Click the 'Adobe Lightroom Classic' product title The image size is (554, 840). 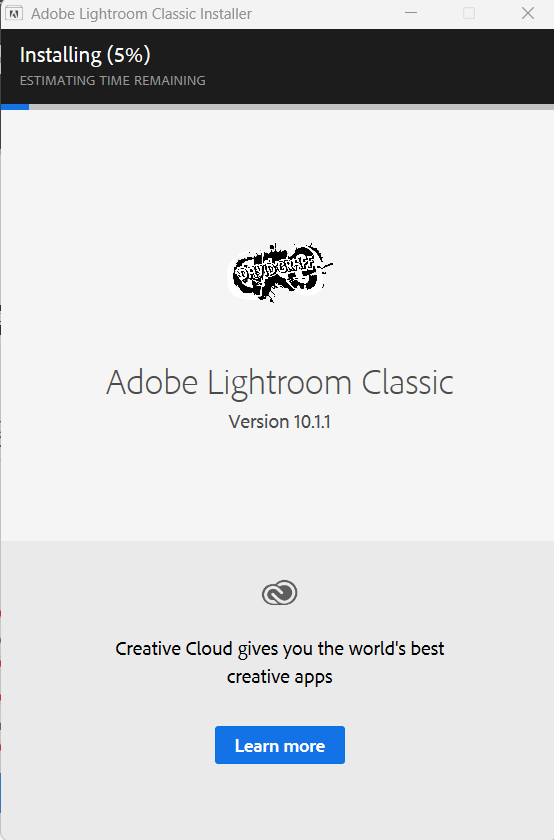[280, 382]
